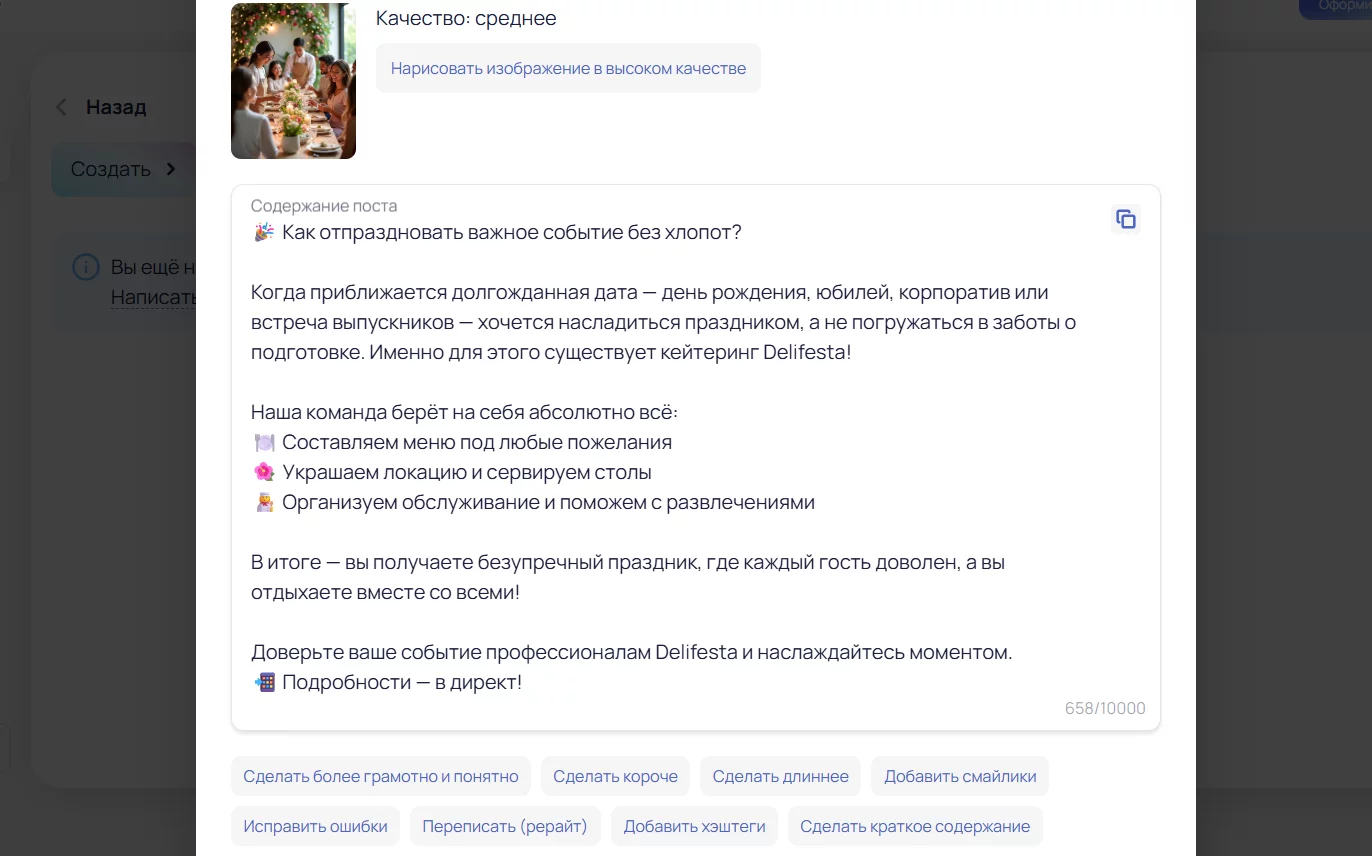
Task: Click the 658/10000 character counter
Action: click(1104, 709)
